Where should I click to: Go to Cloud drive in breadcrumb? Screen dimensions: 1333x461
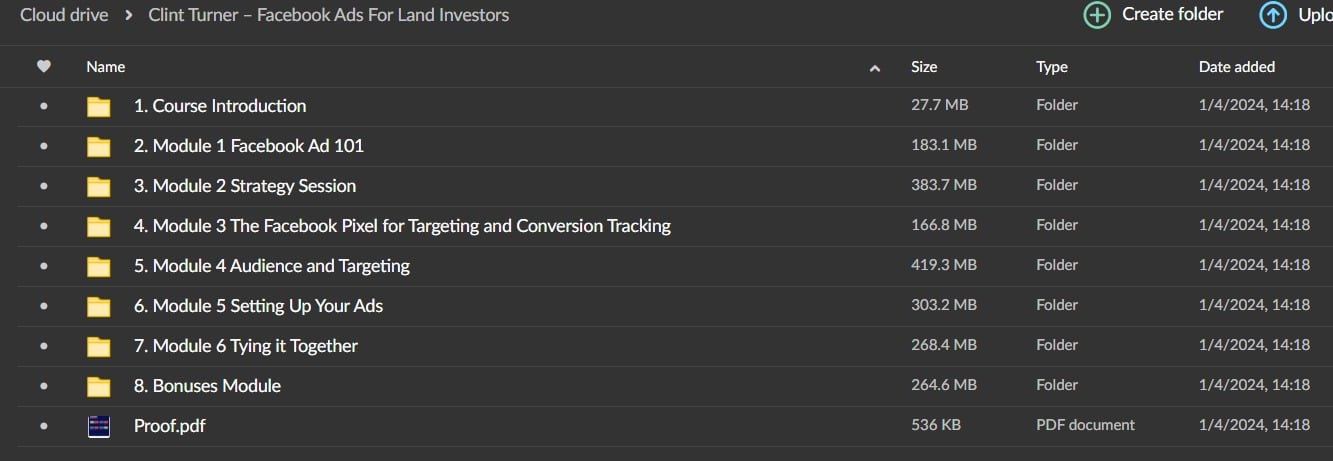coord(64,15)
